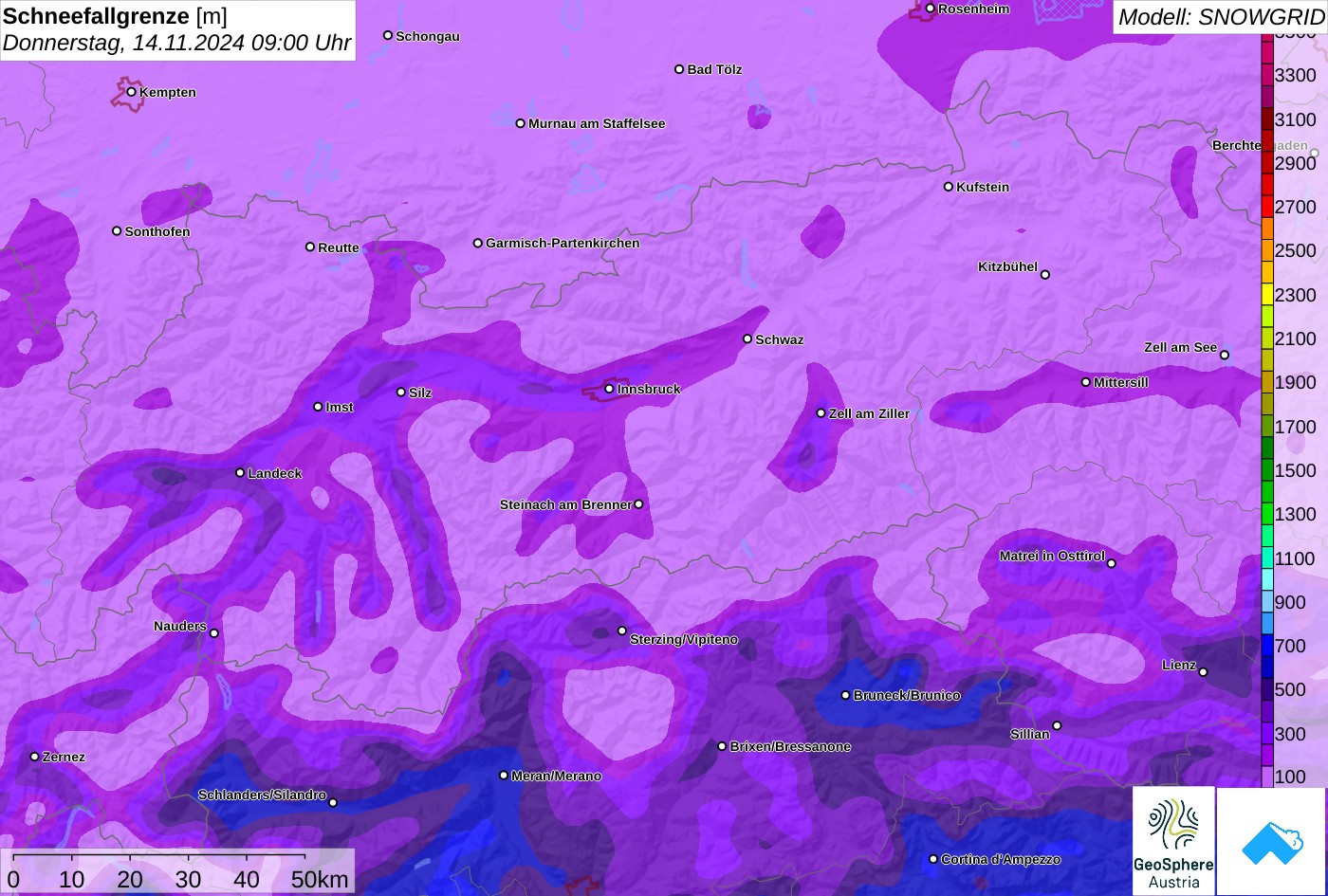Click the blue cloud logo in bottom corner
The image size is (1328, 896).
[1271, 840]
